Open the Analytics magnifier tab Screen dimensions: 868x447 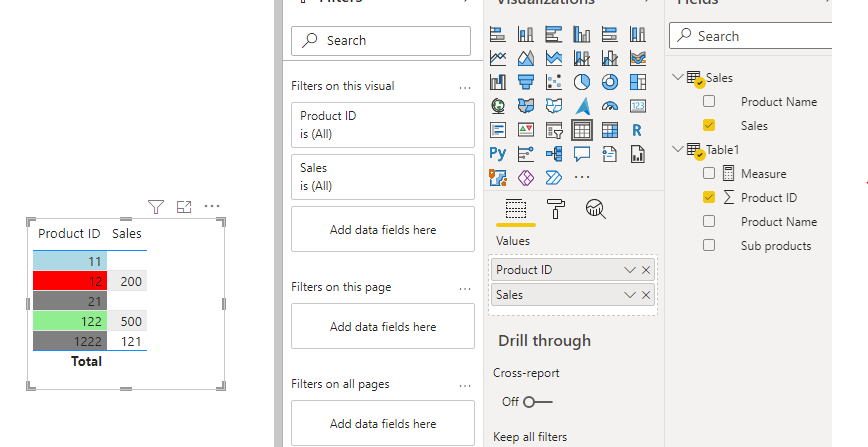coord(595,209)
